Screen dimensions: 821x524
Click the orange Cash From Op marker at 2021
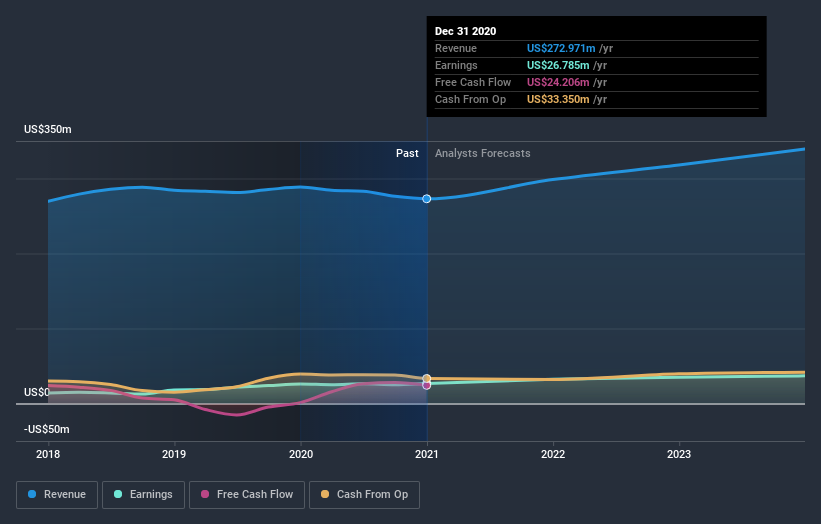click(x=427, y=378)
